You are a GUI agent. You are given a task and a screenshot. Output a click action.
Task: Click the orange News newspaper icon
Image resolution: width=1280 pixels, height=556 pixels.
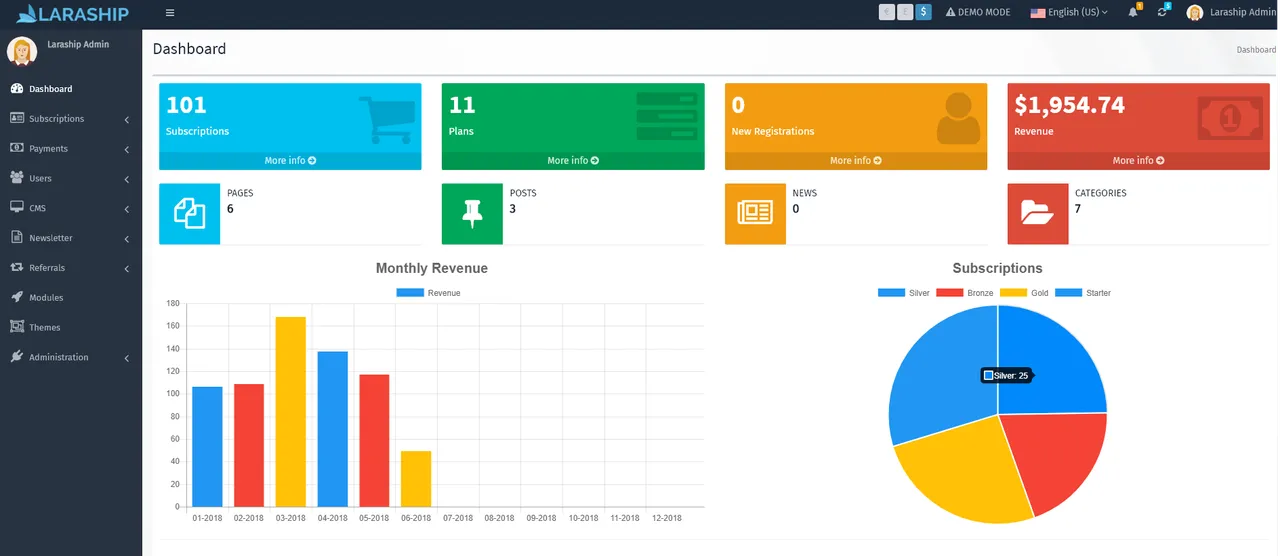tap(755, 214)
